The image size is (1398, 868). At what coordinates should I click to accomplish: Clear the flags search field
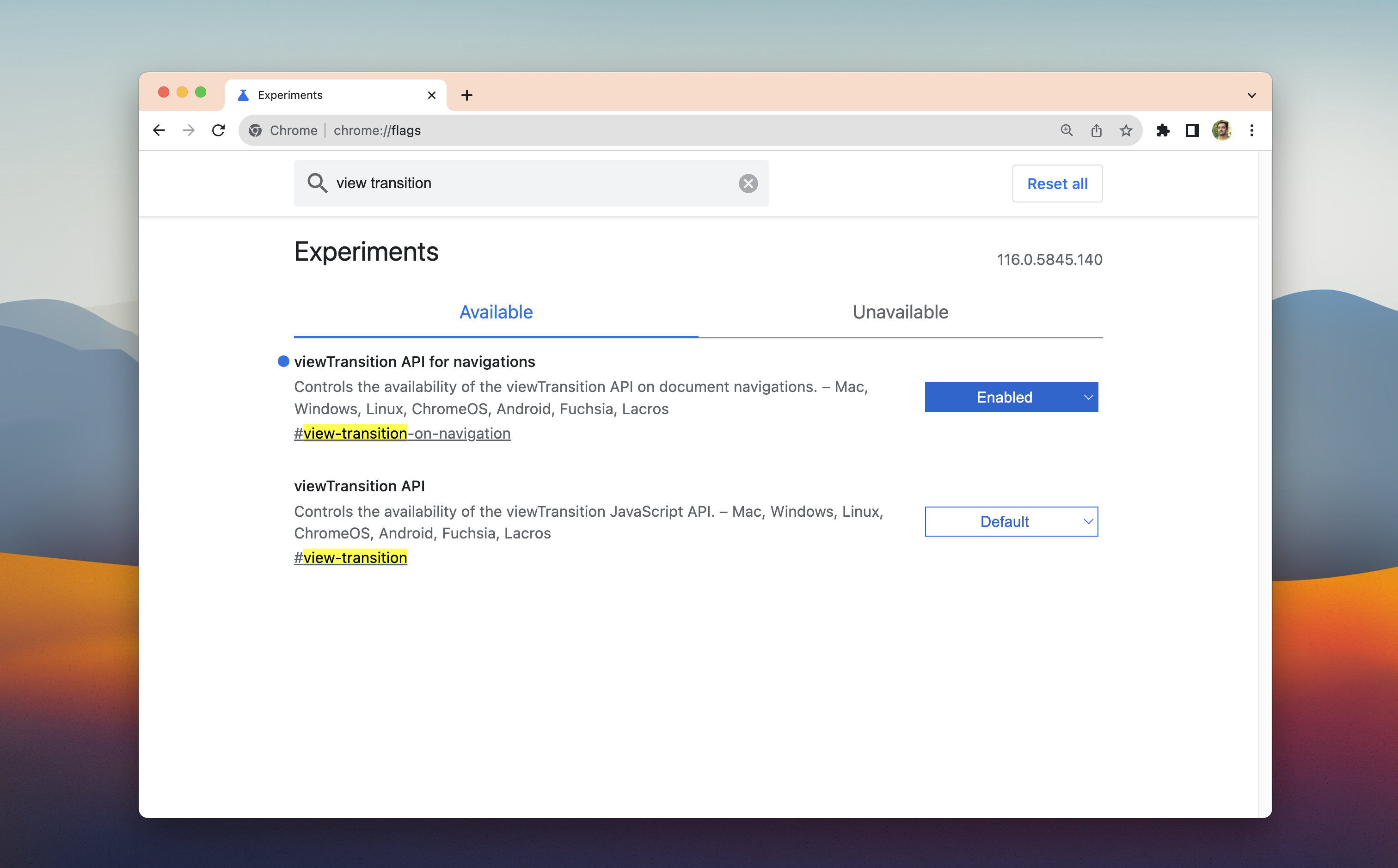tap(748, 183)
